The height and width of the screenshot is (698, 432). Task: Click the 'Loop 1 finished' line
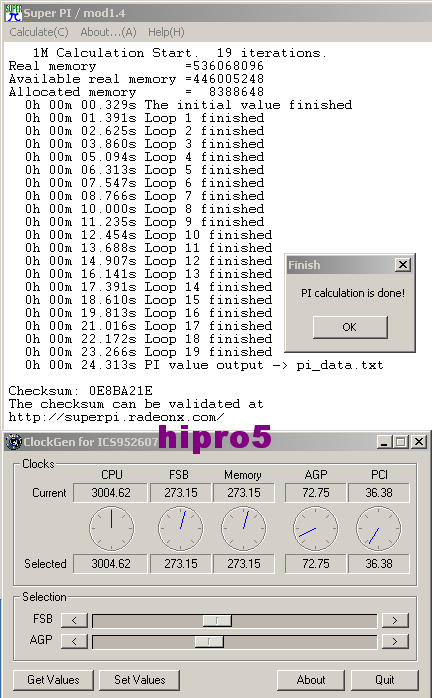(145, 118)
